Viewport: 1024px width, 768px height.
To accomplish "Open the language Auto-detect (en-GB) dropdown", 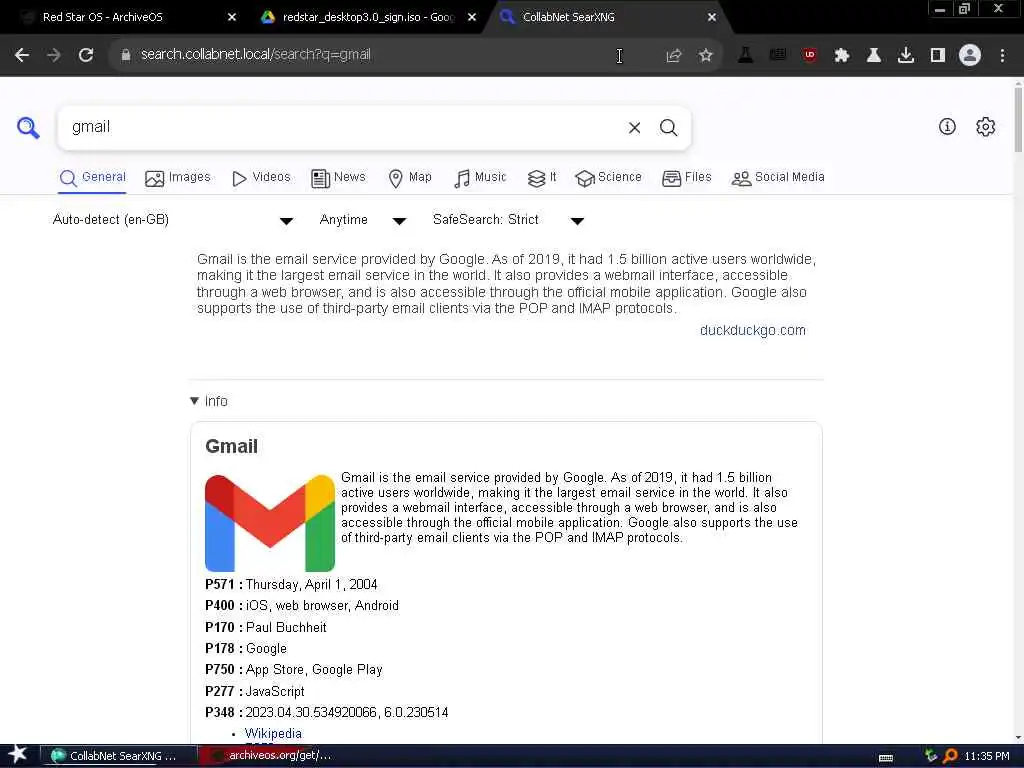I will coord(172,220).
